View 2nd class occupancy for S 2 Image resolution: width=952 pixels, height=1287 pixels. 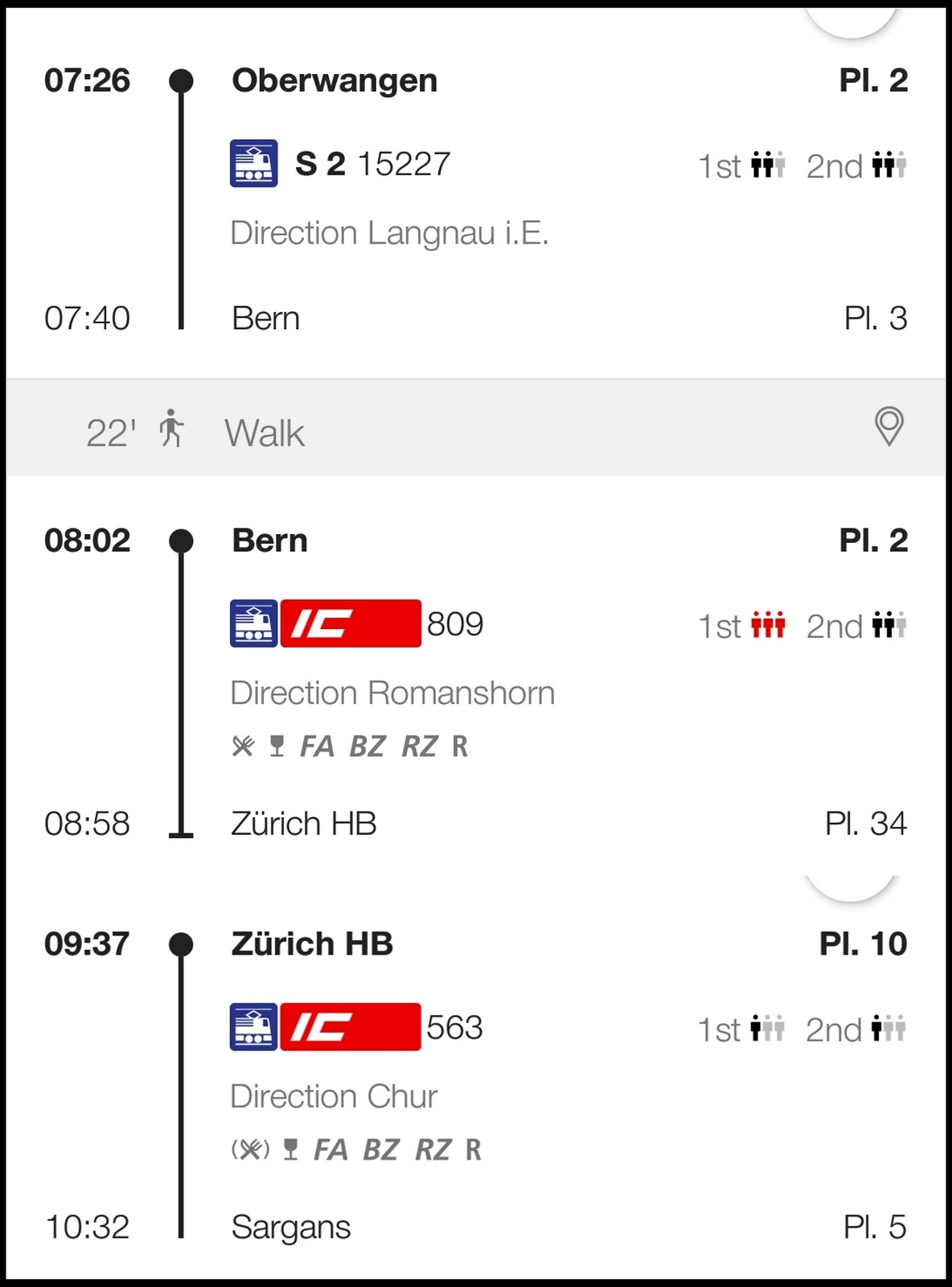(x=888, y=166)
